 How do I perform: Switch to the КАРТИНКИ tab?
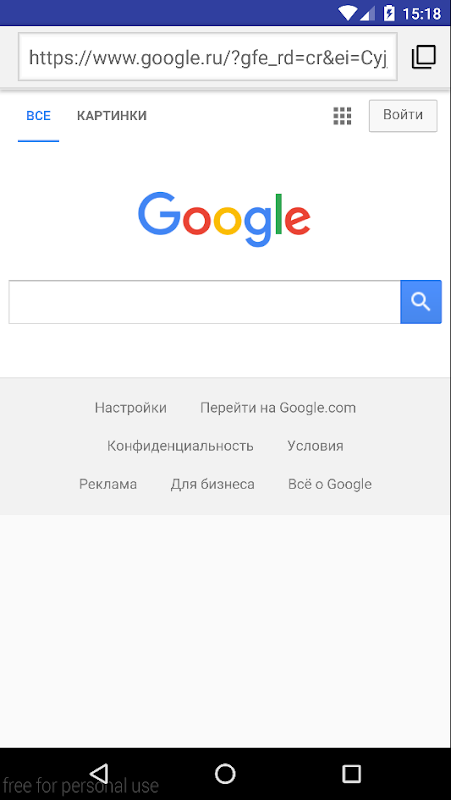tap(112, 116)
